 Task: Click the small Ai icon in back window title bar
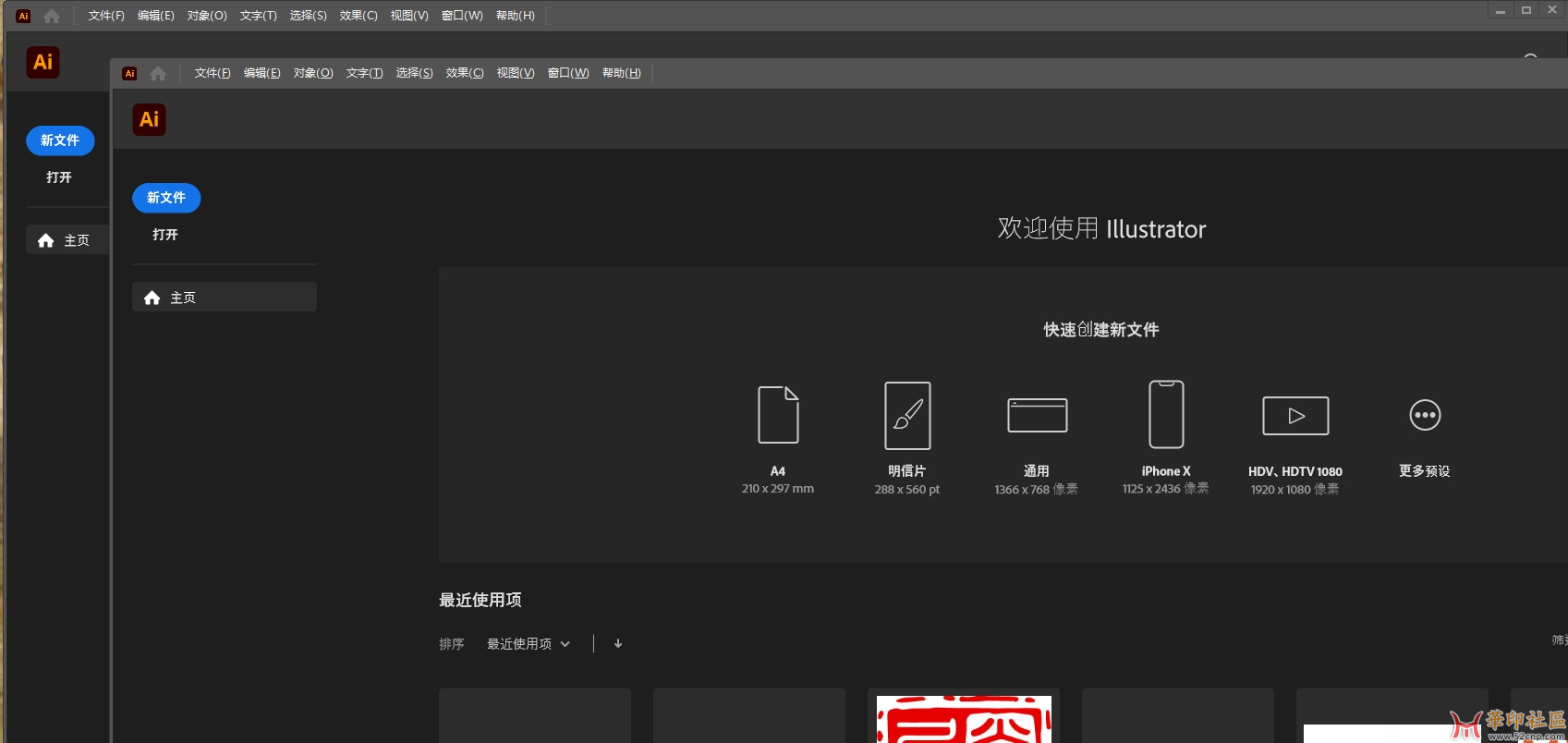pyautogui.click(x=23, y=16)
